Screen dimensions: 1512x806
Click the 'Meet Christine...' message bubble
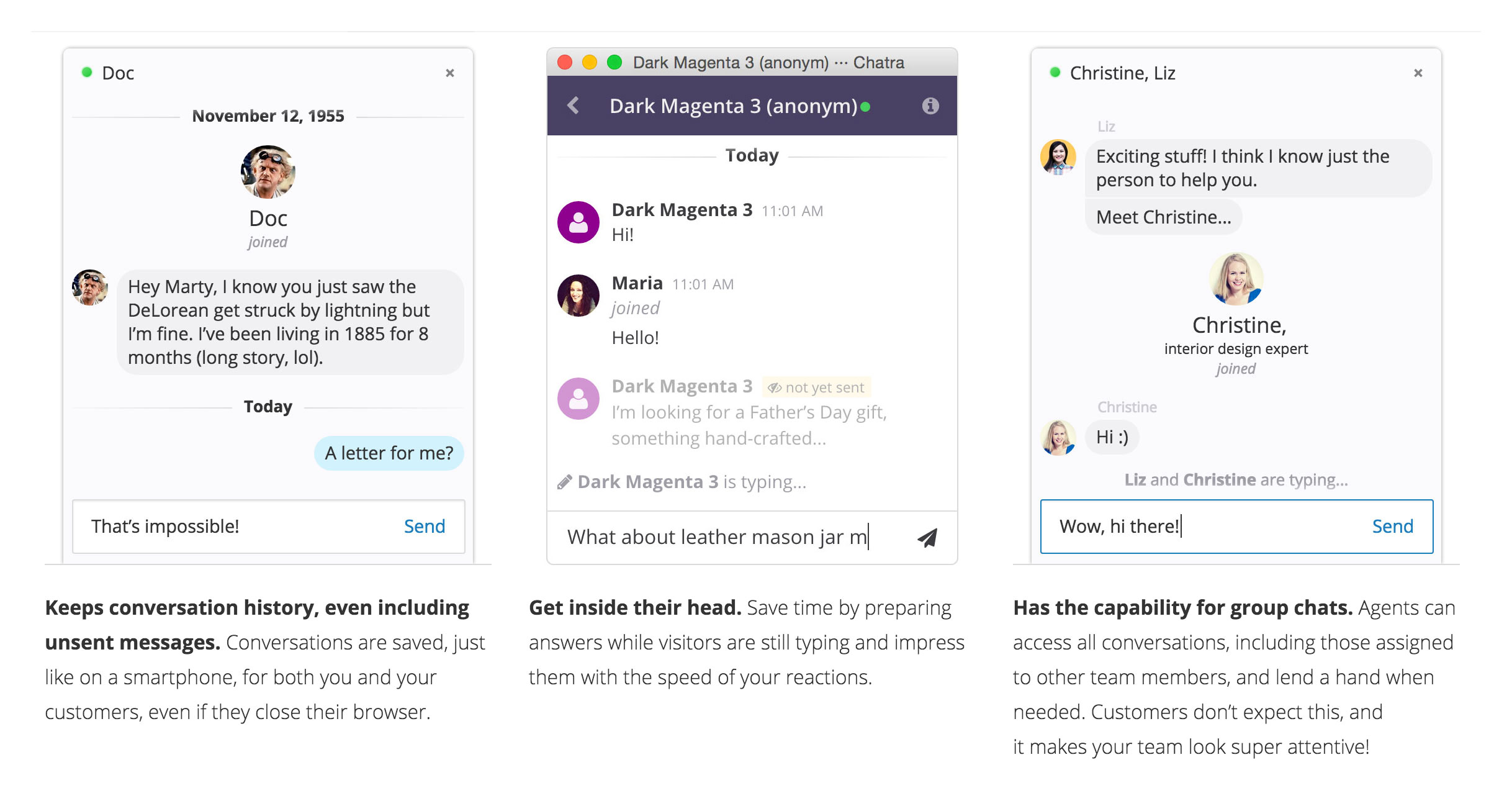pyautogui.click(x=1163, y=217)
